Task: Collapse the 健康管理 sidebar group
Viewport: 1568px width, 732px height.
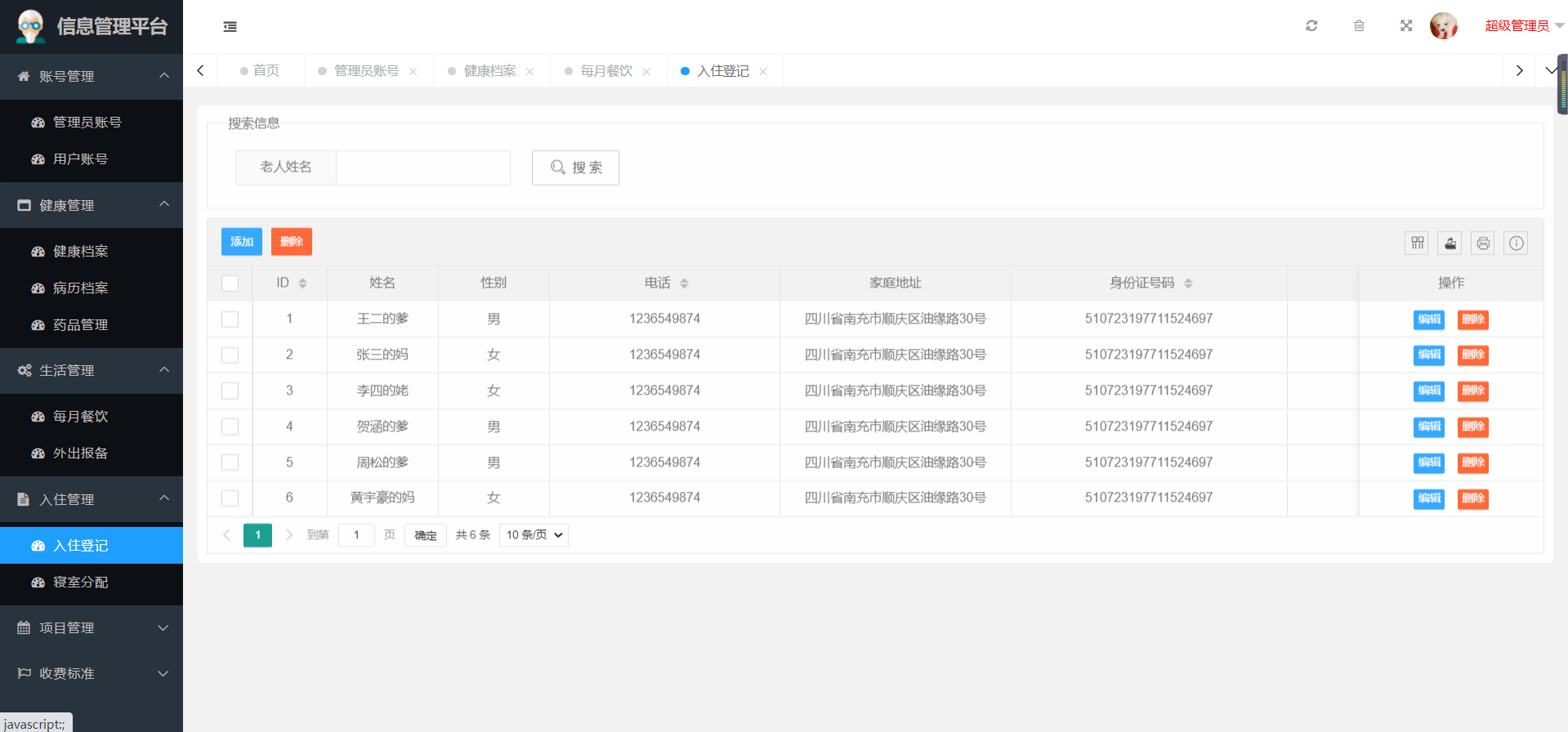Action: point(92,205)
